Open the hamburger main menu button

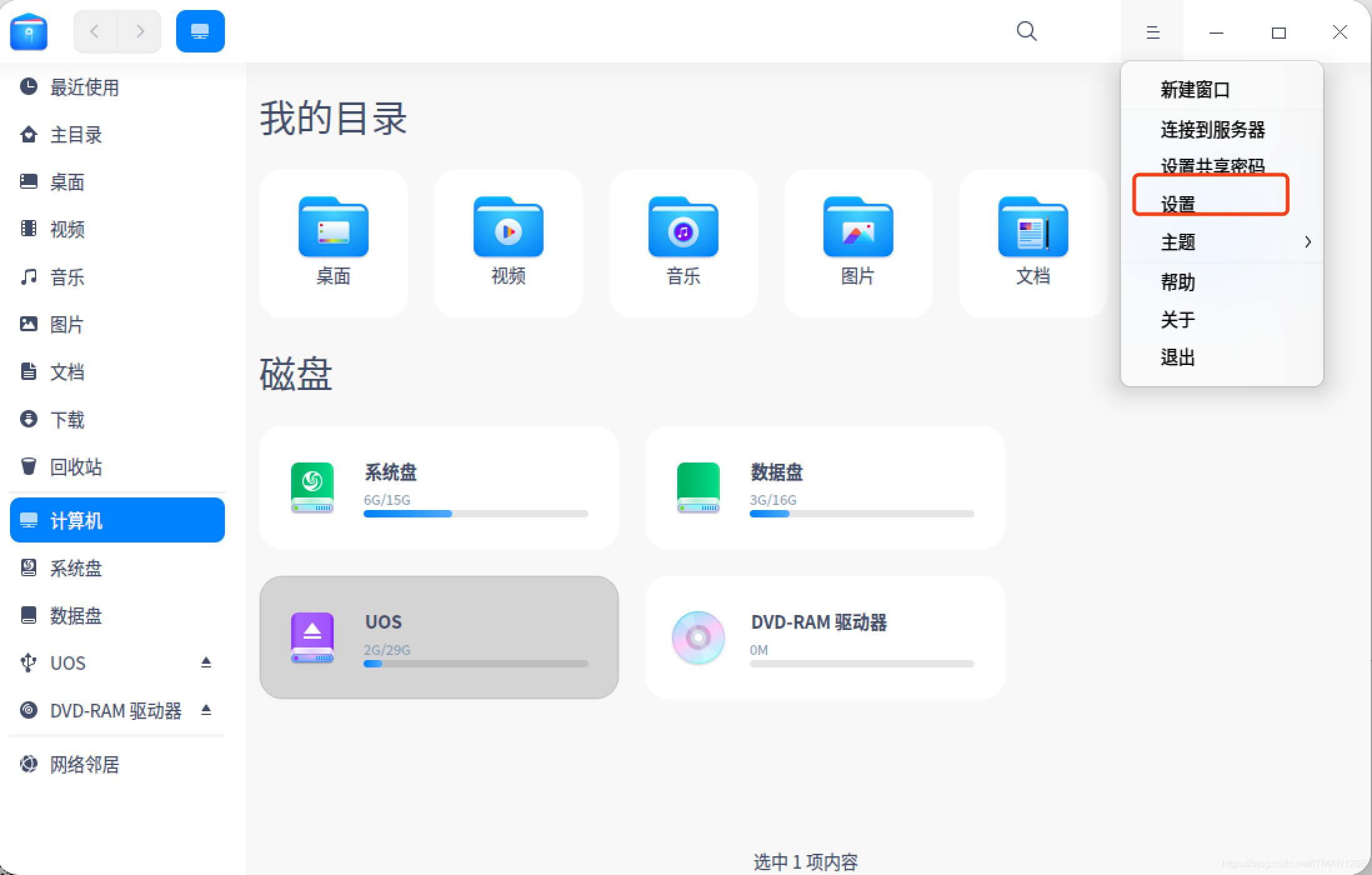coord(1153,32)
